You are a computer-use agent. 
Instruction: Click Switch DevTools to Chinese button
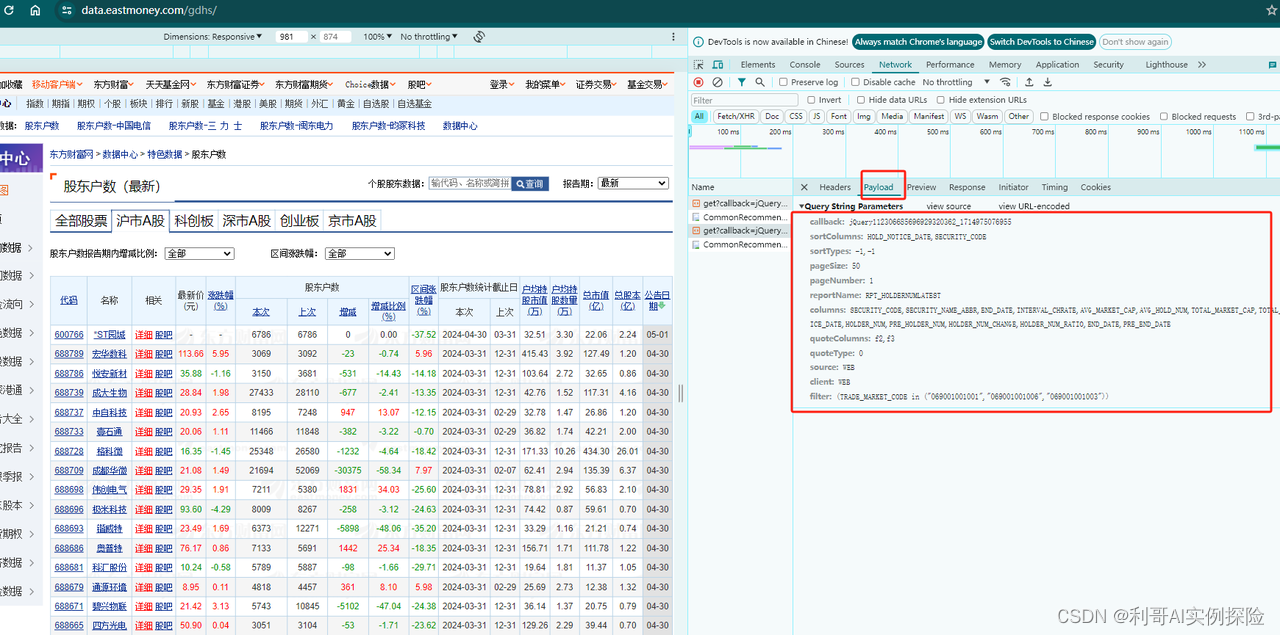(x=1042, y=42)
